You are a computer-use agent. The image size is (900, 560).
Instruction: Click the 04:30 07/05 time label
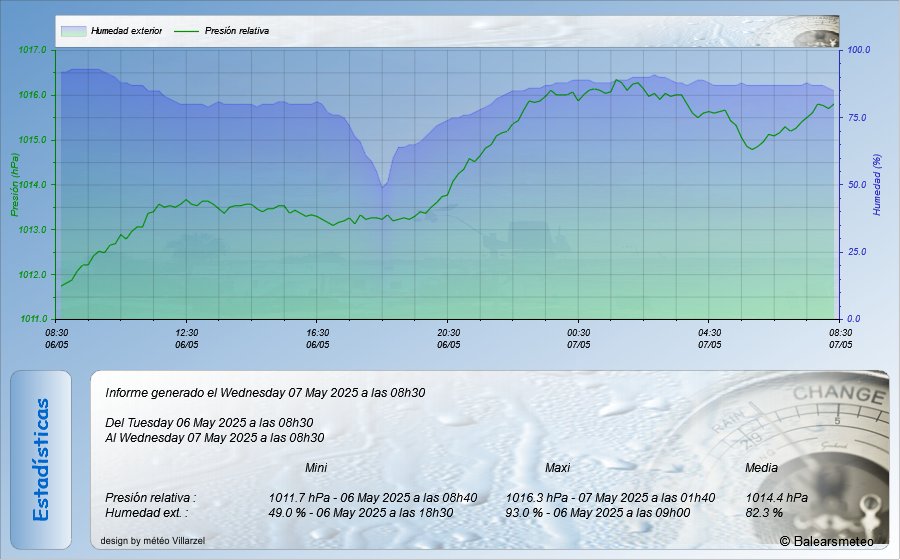click(x=709, y=339)
